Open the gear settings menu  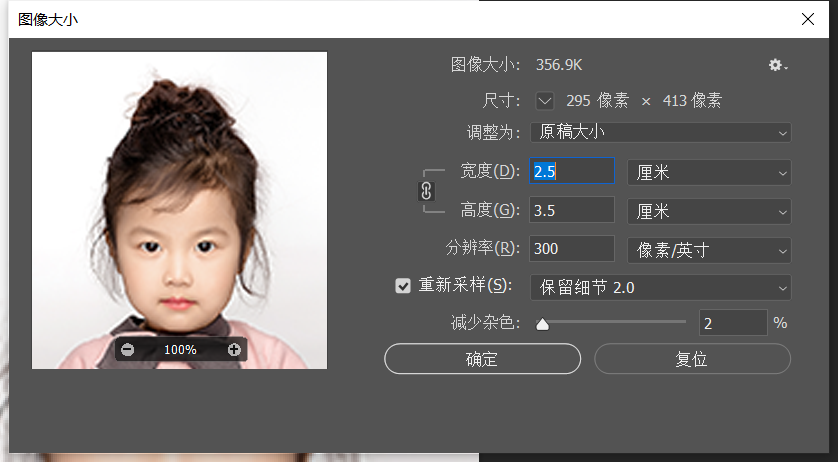(778, 65)
